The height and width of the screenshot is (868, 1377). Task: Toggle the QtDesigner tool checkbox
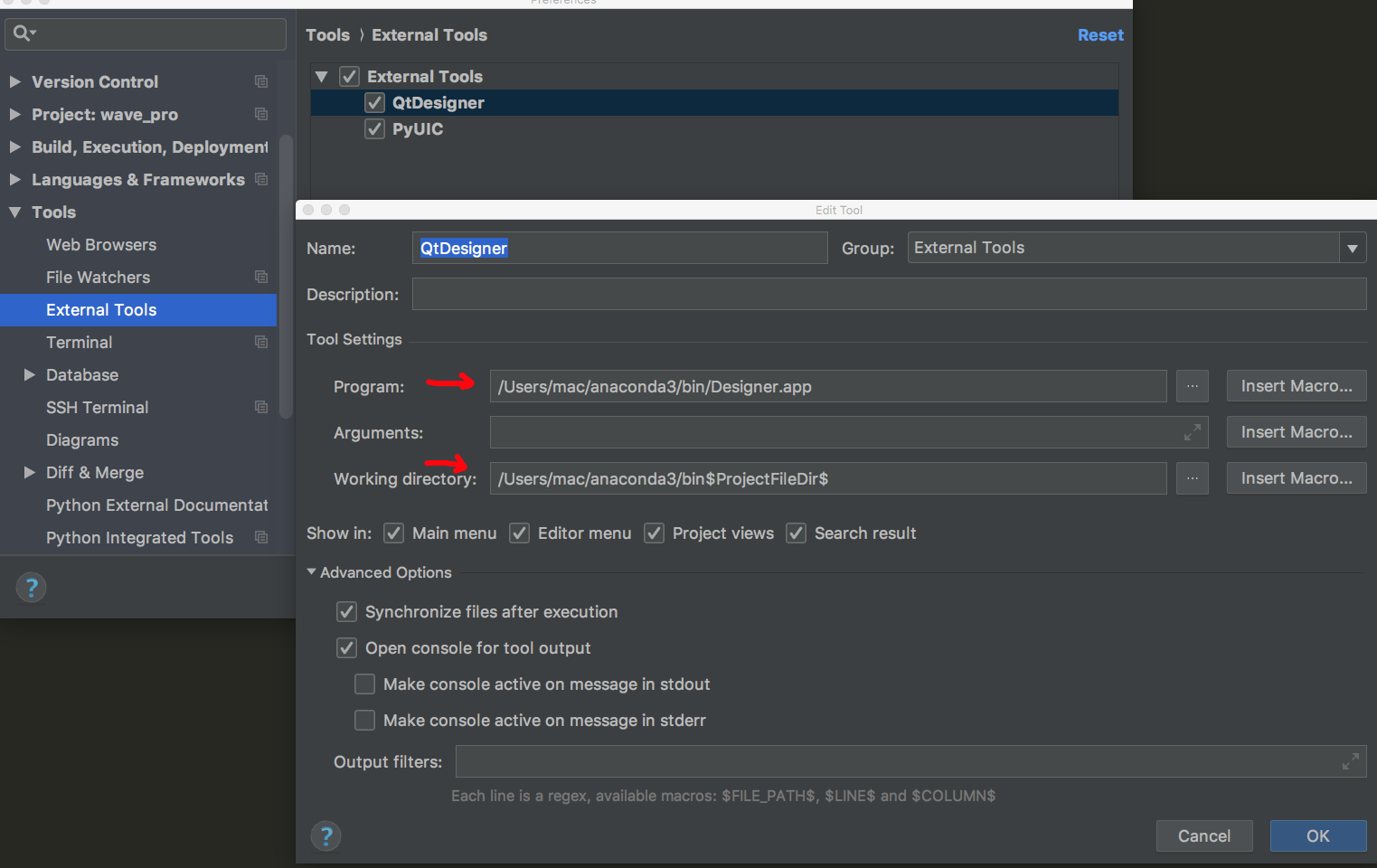[x=374, y=103]
